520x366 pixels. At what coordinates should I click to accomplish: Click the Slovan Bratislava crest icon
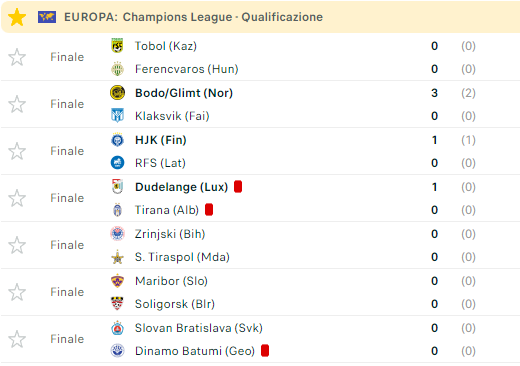point(117,328)
